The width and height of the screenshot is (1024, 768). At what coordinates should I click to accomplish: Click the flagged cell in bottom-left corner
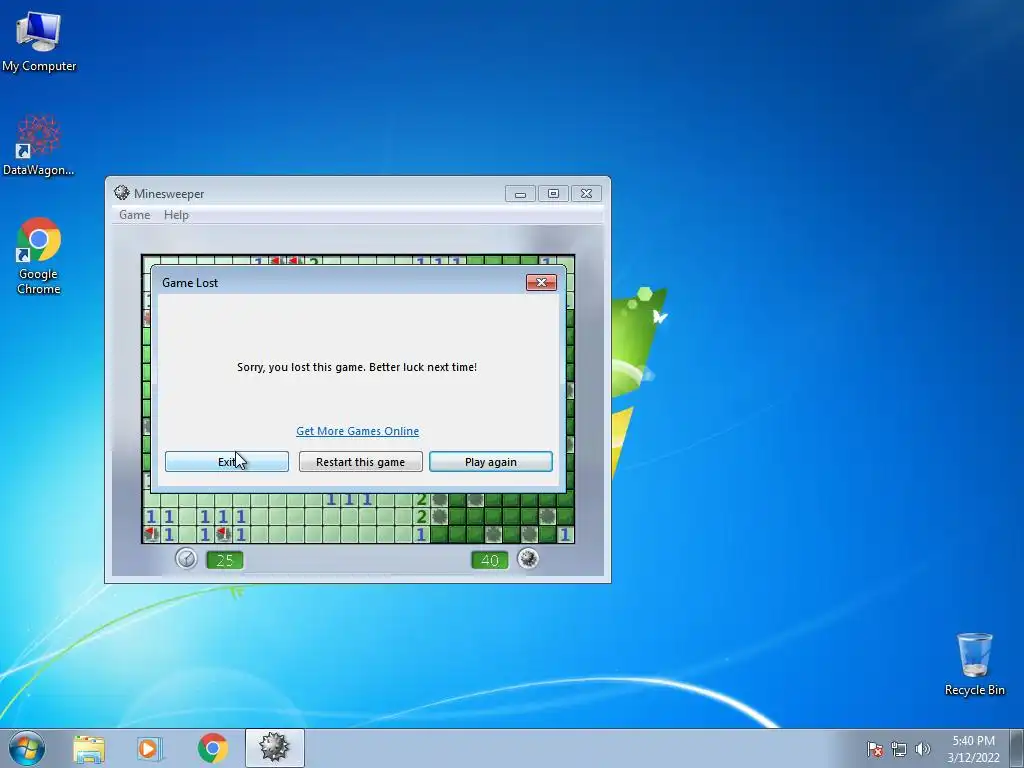(152, 534)
